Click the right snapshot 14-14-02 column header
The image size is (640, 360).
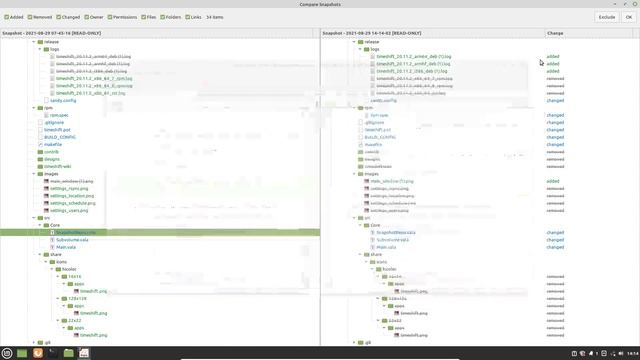click(433, 33)
